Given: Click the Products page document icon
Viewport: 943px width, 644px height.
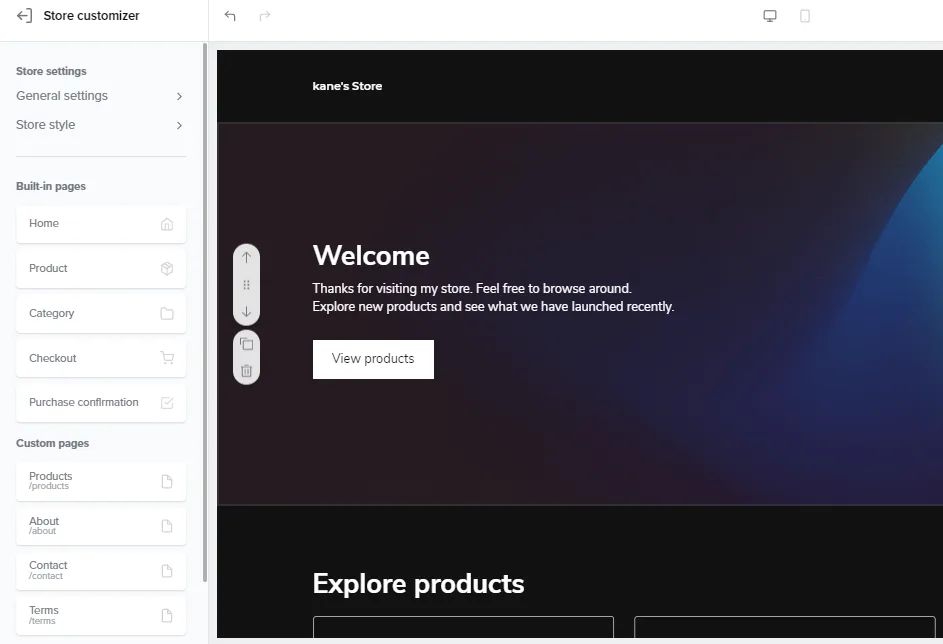Looking at the screenshot, I should pyautogui.click(x=167, y=481).
